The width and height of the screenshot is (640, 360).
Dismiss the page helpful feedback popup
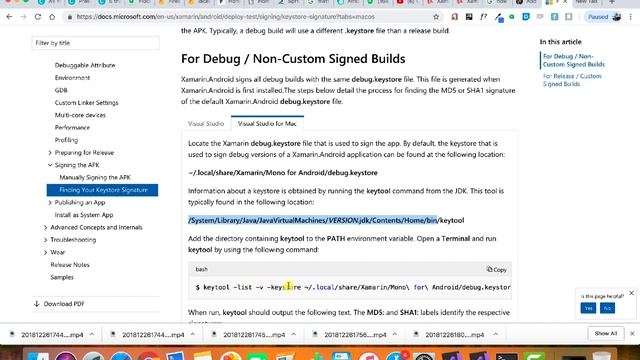coord(631,293)
